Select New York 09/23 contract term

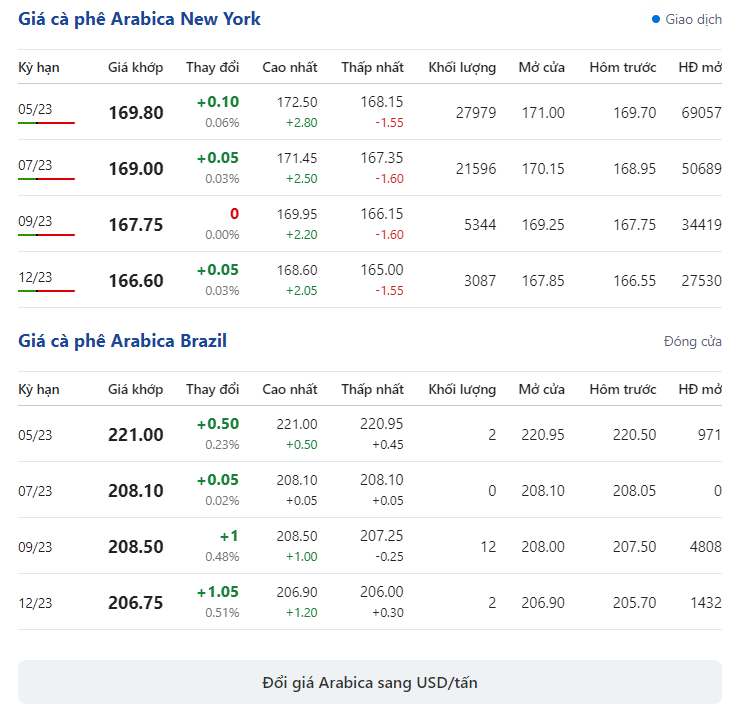[35, 221]
